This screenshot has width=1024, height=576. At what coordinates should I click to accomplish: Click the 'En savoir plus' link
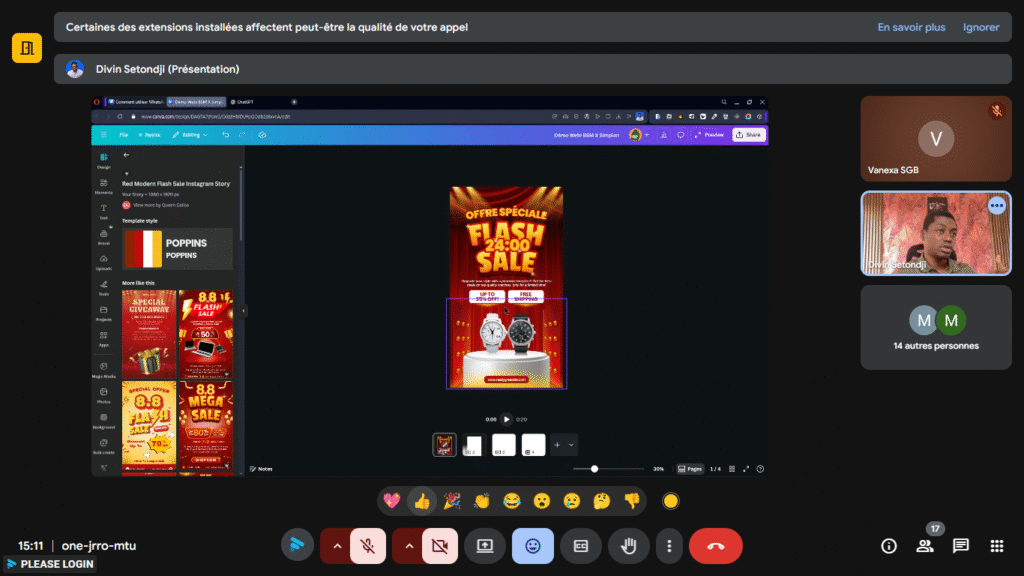tap(911, 27)
